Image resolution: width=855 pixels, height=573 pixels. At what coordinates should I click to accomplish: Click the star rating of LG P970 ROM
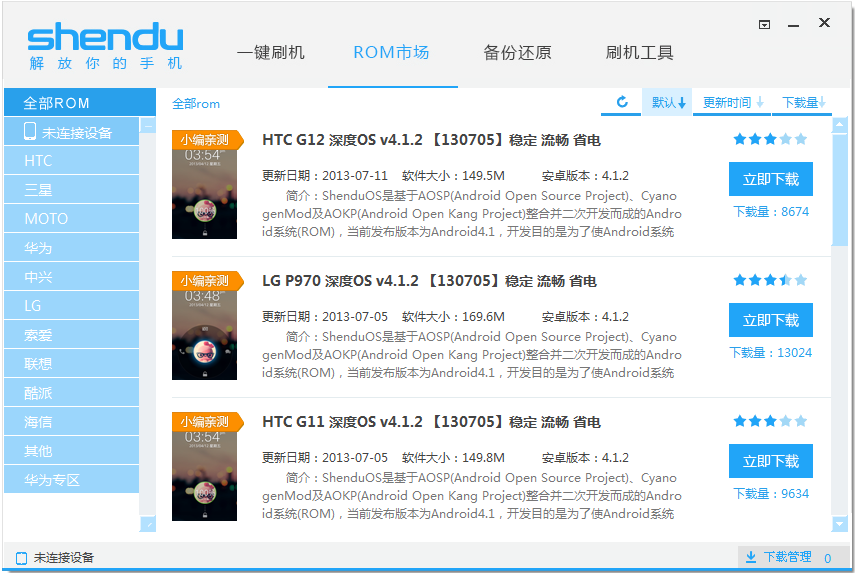(x=769, y=280)
